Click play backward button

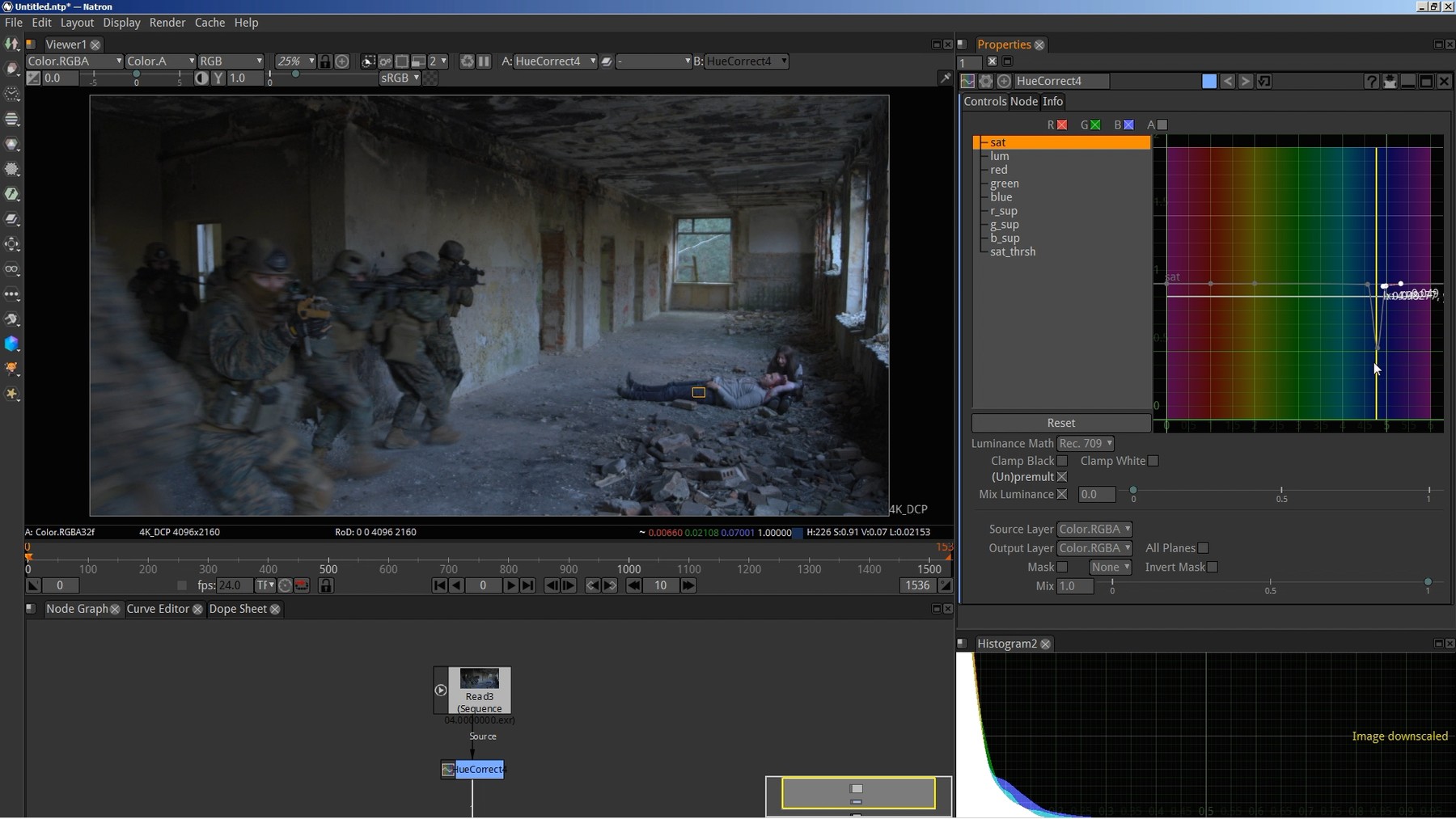point(457,585)
